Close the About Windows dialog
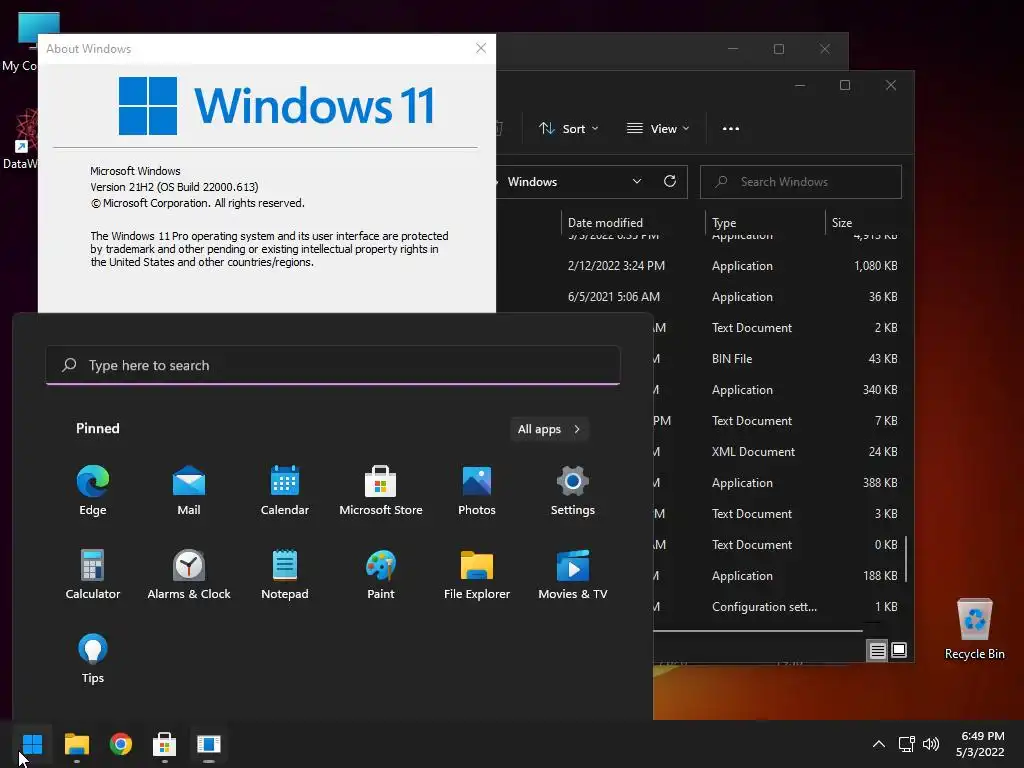The width and height of the screenshot is (1024, 768). point(481,48)
